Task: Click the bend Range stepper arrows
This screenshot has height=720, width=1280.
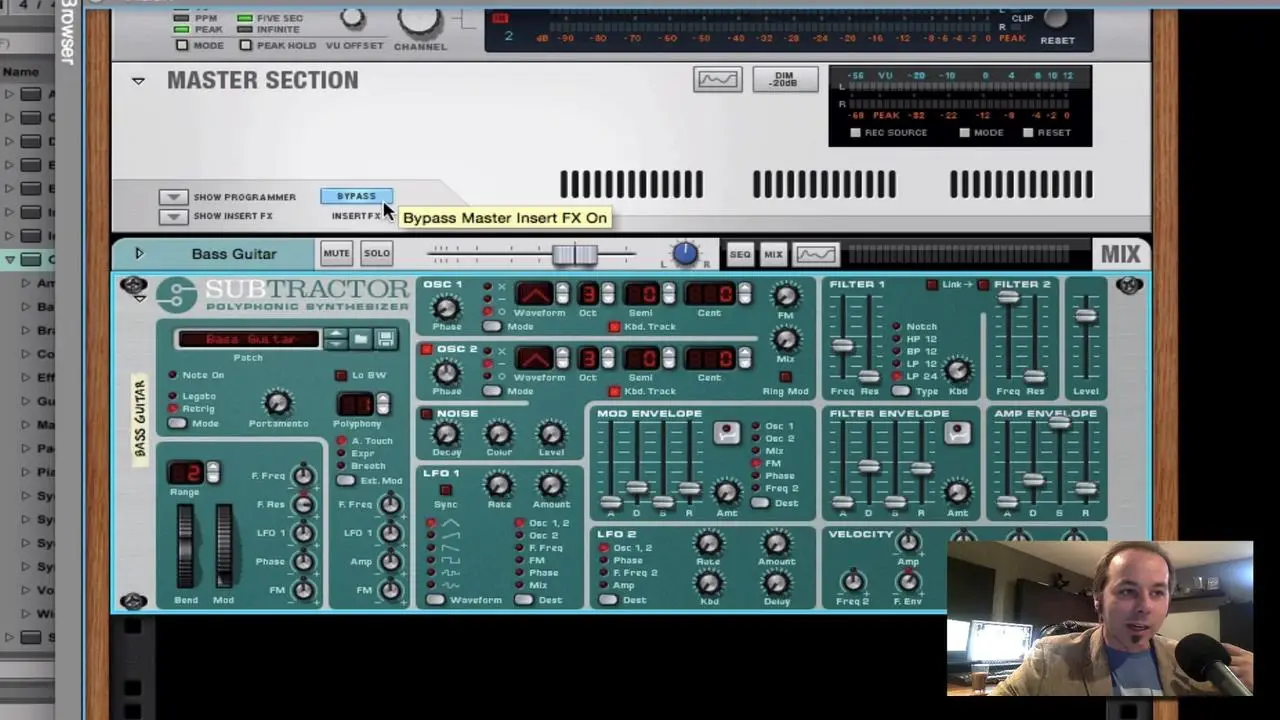Action: tap(211, 473)
